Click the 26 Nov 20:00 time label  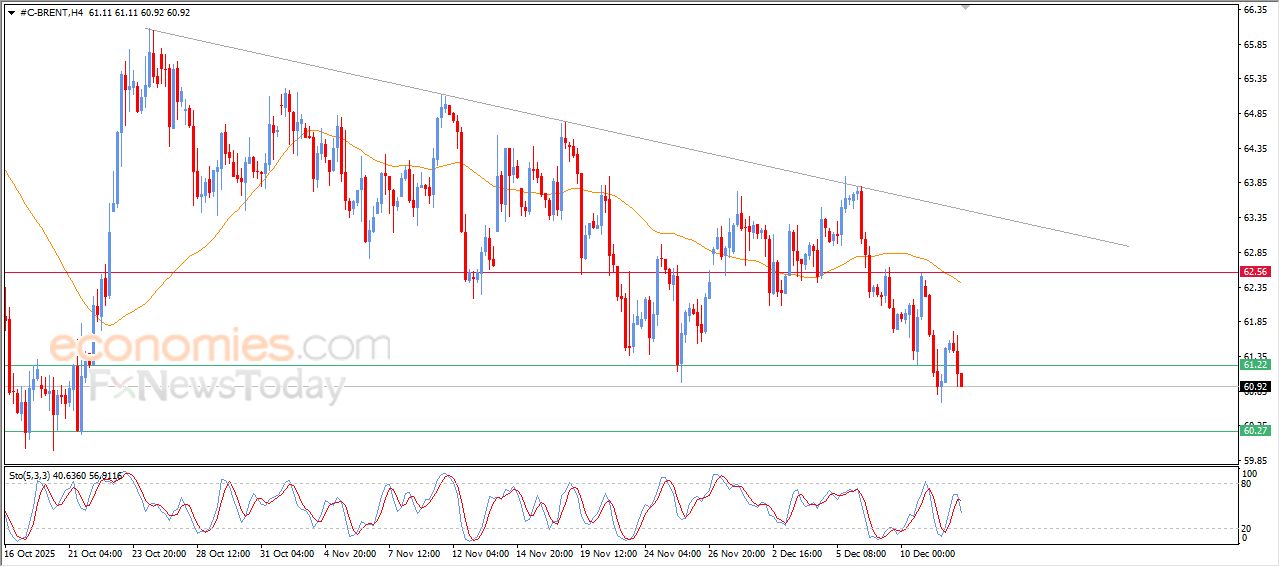[x=738, y=552]
